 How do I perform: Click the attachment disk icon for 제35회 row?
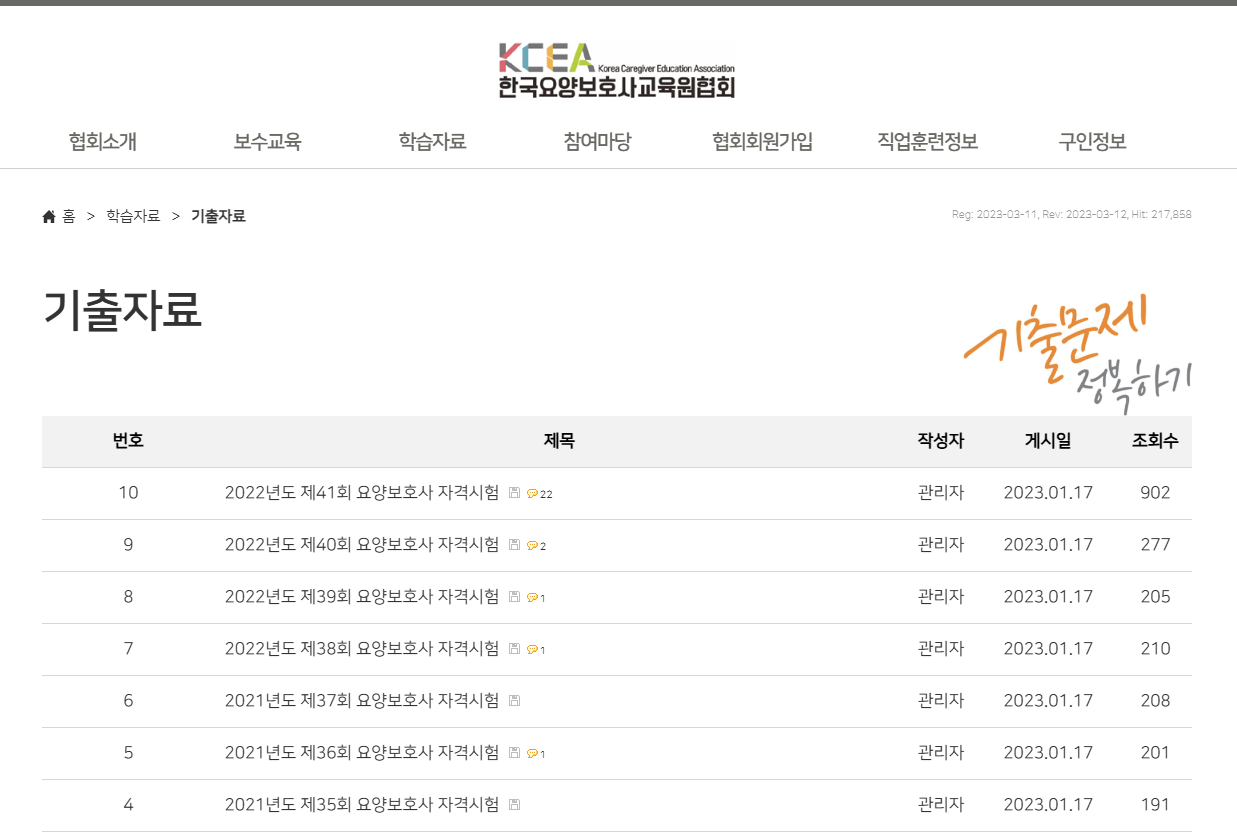(x=514, y=805)
